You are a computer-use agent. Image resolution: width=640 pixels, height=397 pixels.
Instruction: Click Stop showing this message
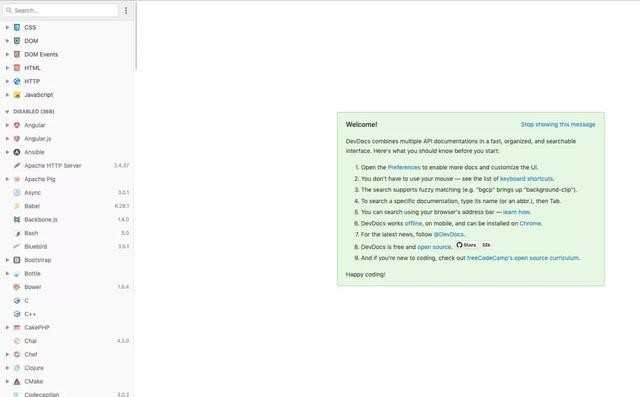pos(558,124)
